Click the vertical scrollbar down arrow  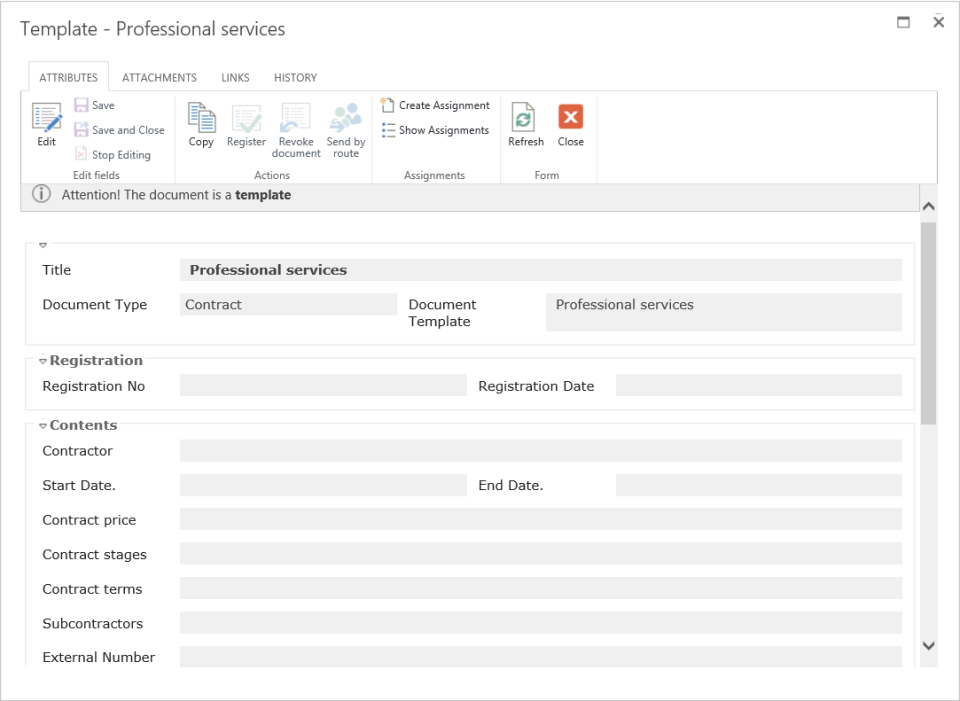928,646
